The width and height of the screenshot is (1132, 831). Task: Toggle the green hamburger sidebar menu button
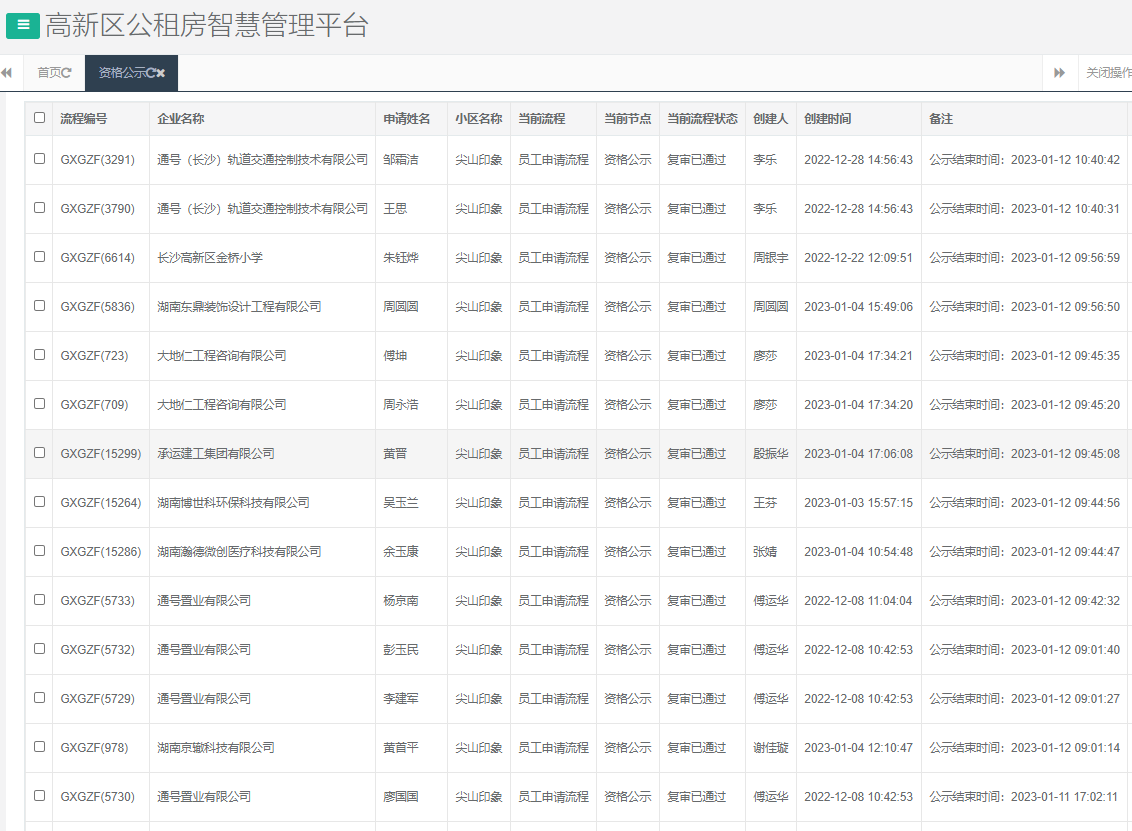click(23, 26)
